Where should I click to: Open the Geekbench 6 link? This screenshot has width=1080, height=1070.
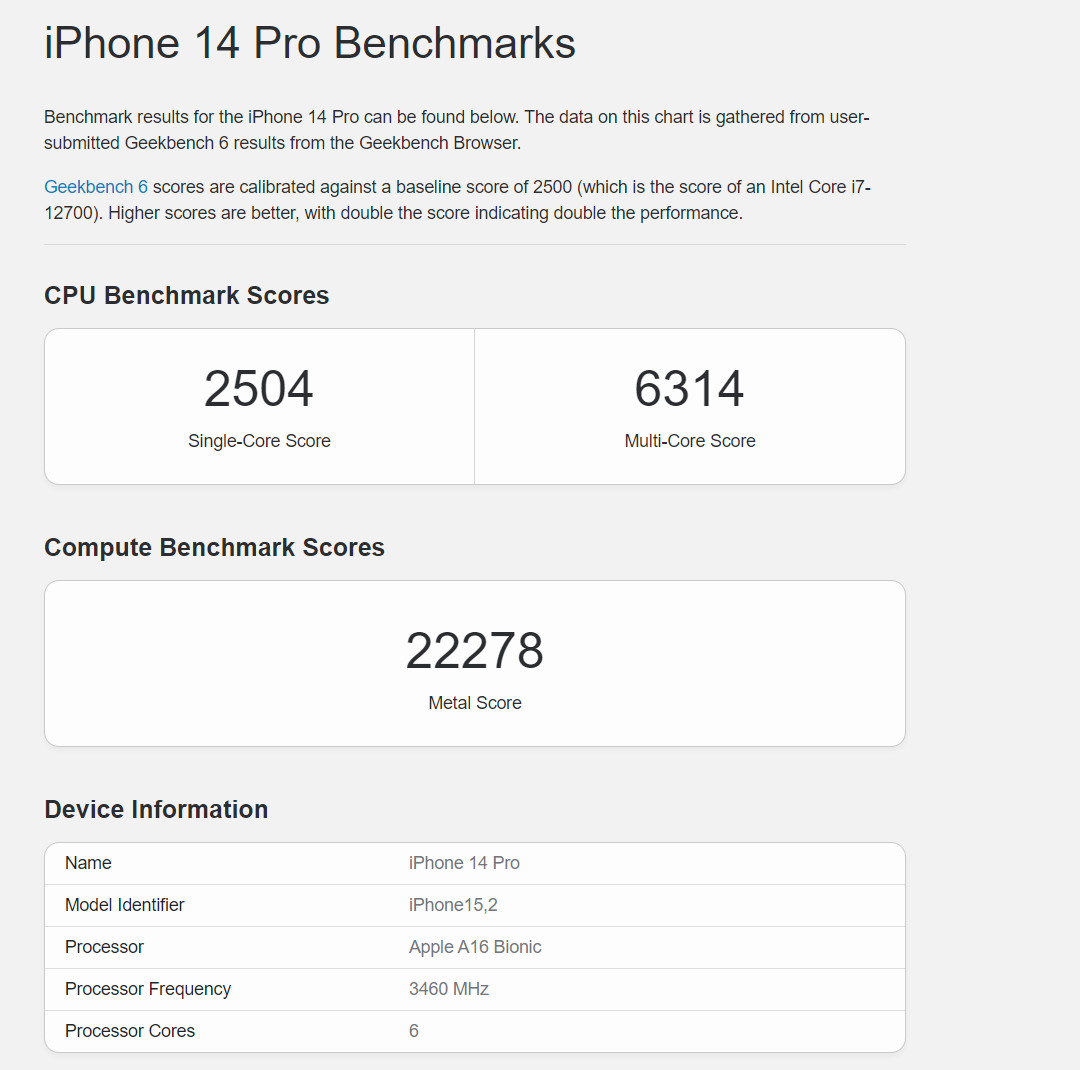pos(96,187)
